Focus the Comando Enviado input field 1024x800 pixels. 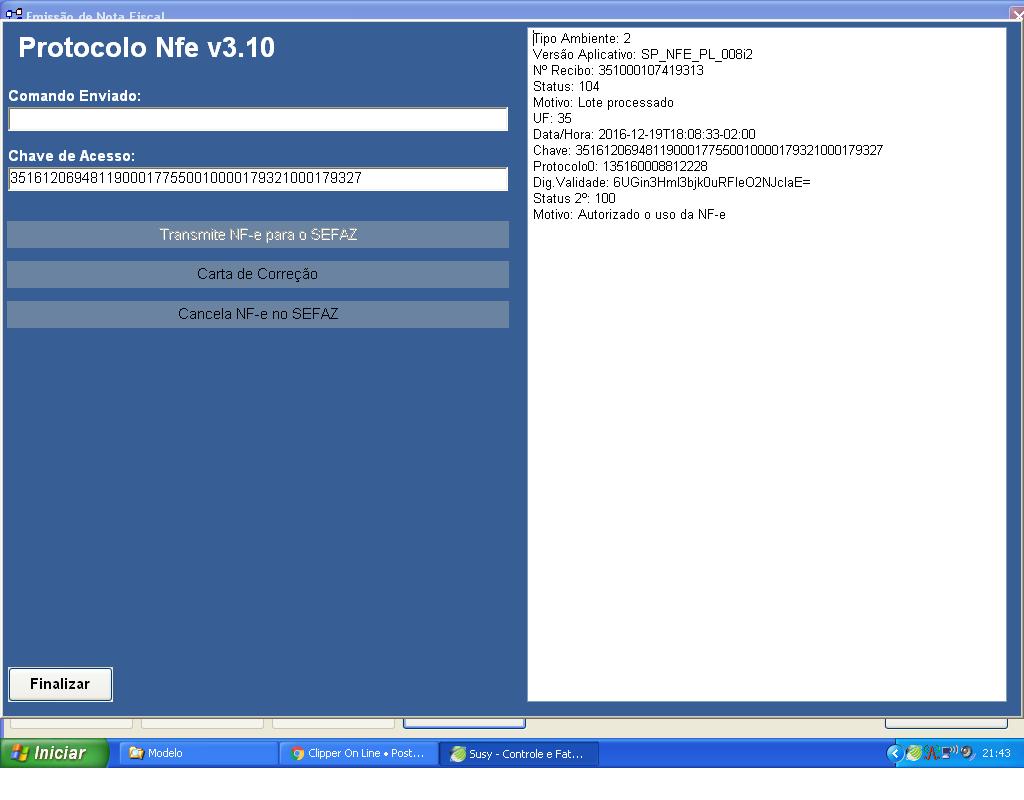(258, 120)
